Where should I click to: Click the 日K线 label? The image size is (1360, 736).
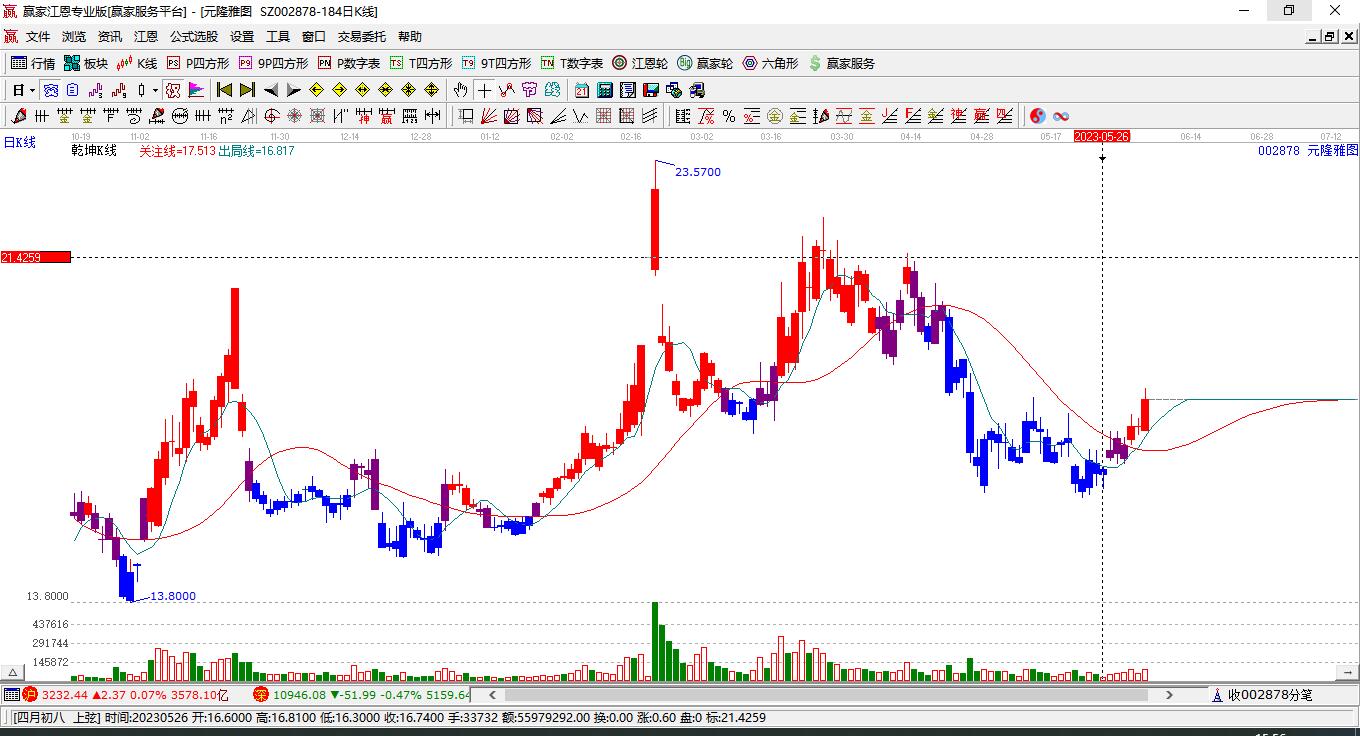click(19, 142)
